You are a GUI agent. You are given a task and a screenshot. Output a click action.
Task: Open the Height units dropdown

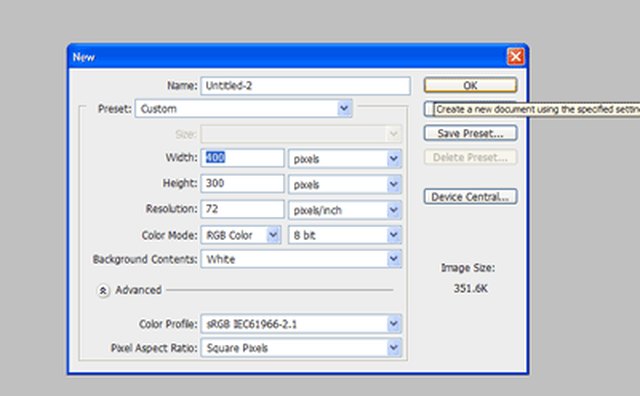pos(345,185)
